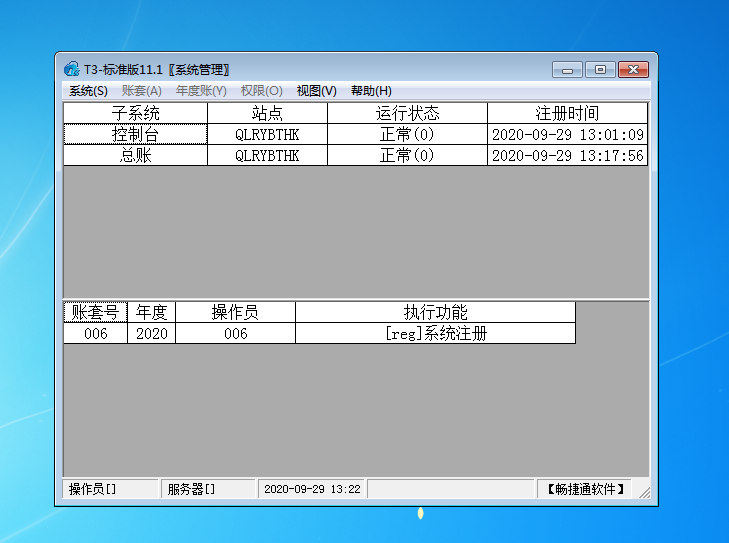Click the status bar date 2020-09-29 13:22
This screenshot has height=543, width=729.
[x=312, y=489]
